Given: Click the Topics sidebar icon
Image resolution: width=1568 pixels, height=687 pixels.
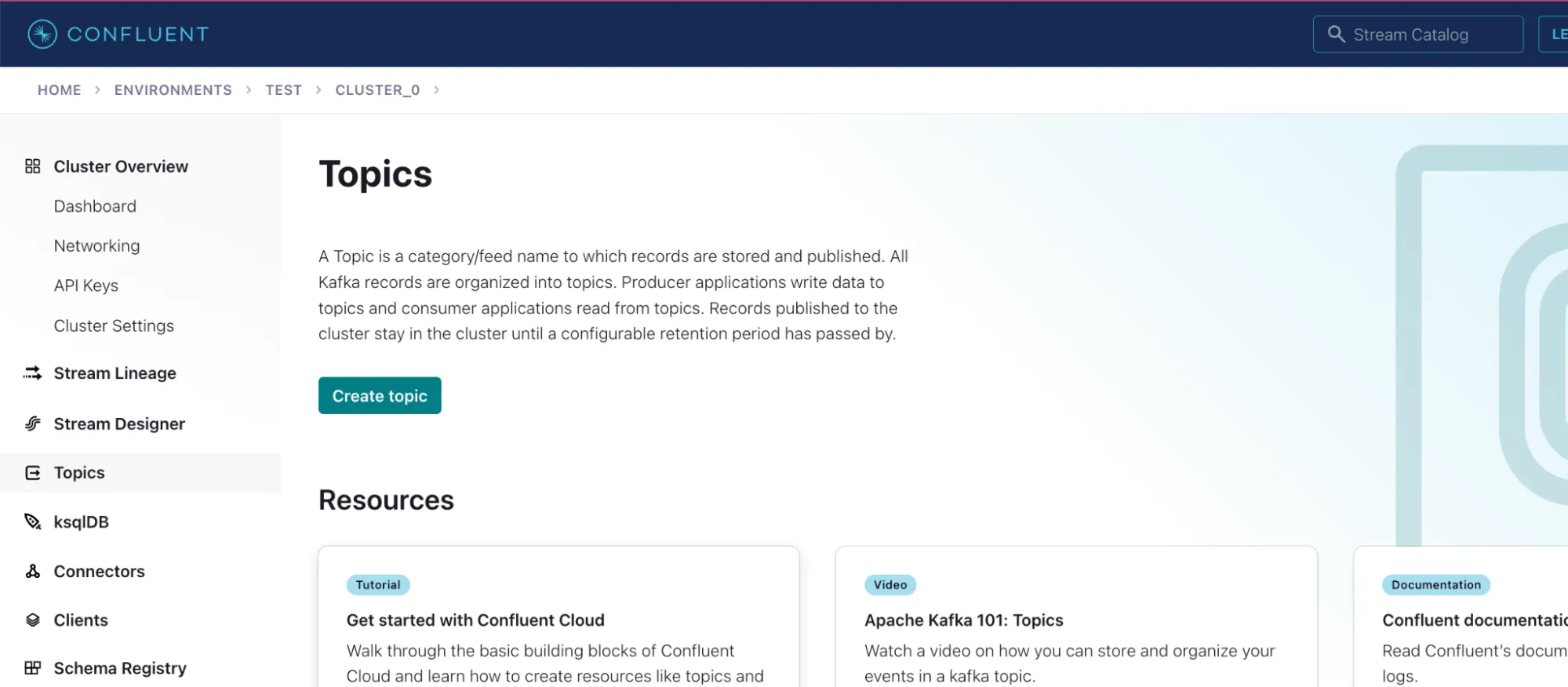Looking at the screenshot, I should click(x=32, y=473).
